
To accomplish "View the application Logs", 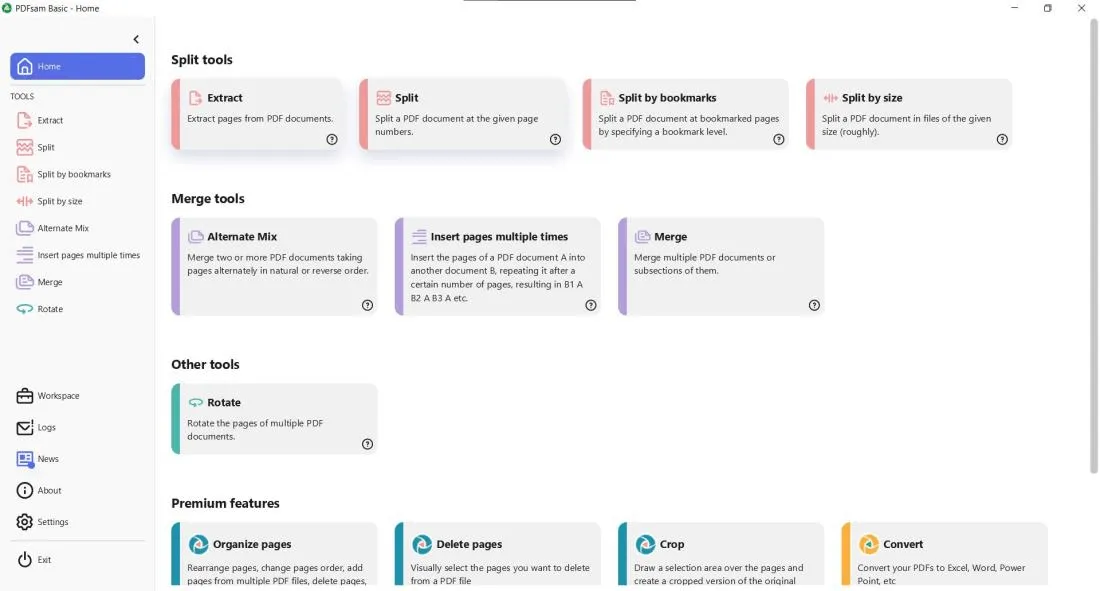I will click(x=45, y=427).
